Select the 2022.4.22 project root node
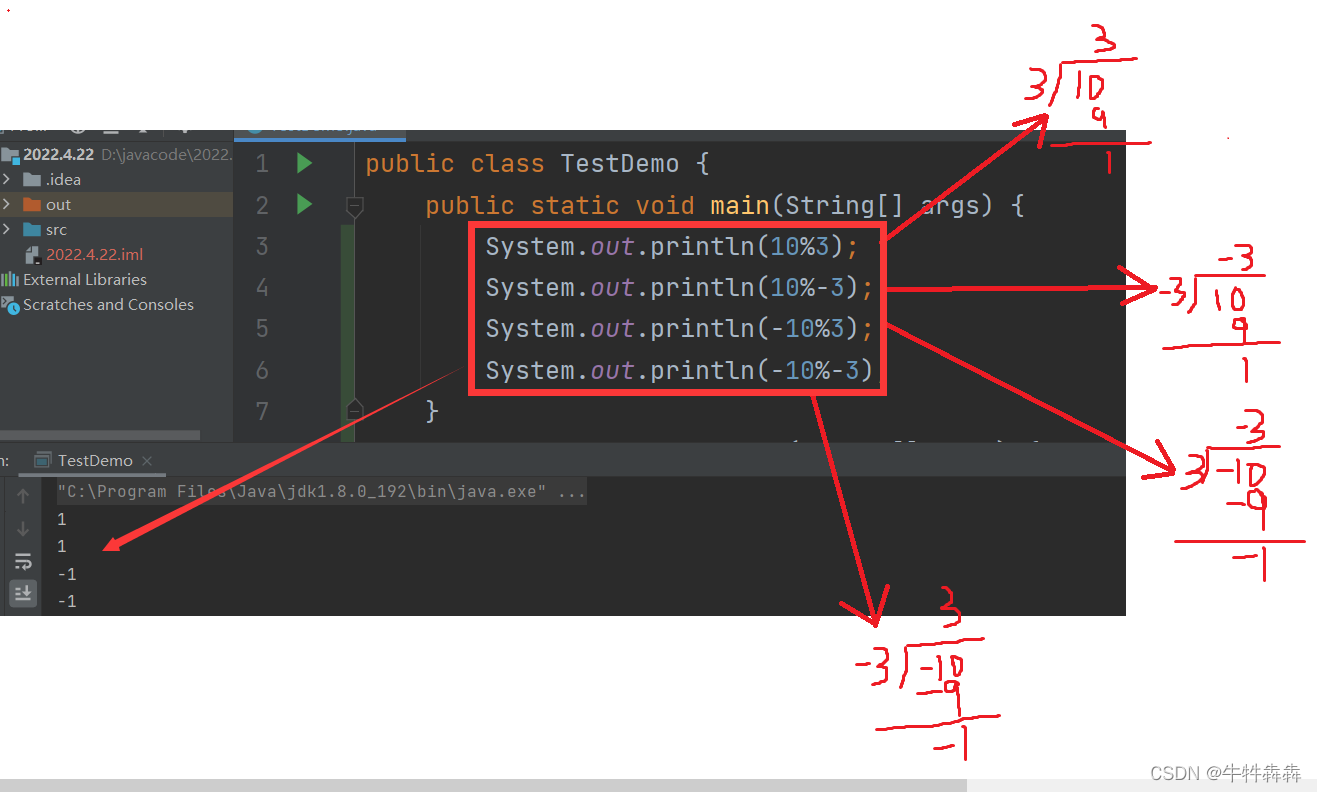Viewport: 1317px width, 792px height. click(x=58, y=155)
